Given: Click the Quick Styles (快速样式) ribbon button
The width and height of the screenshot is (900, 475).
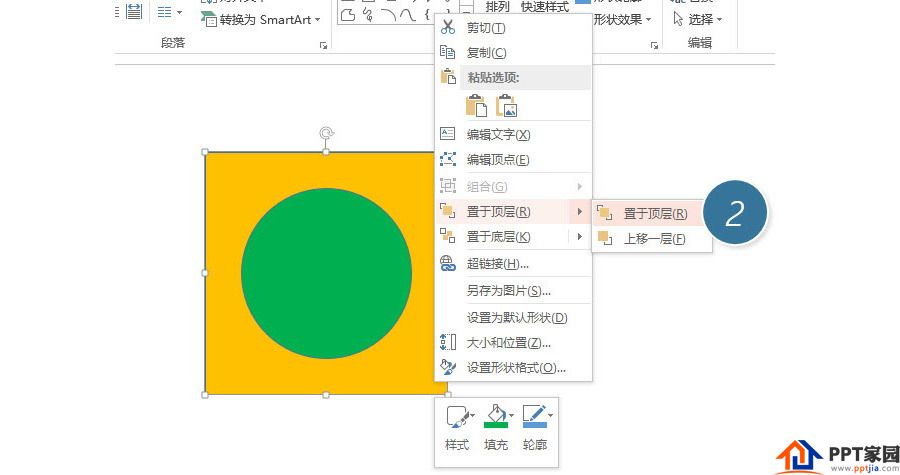Looking at the screenshot, I should pos(545,6).
